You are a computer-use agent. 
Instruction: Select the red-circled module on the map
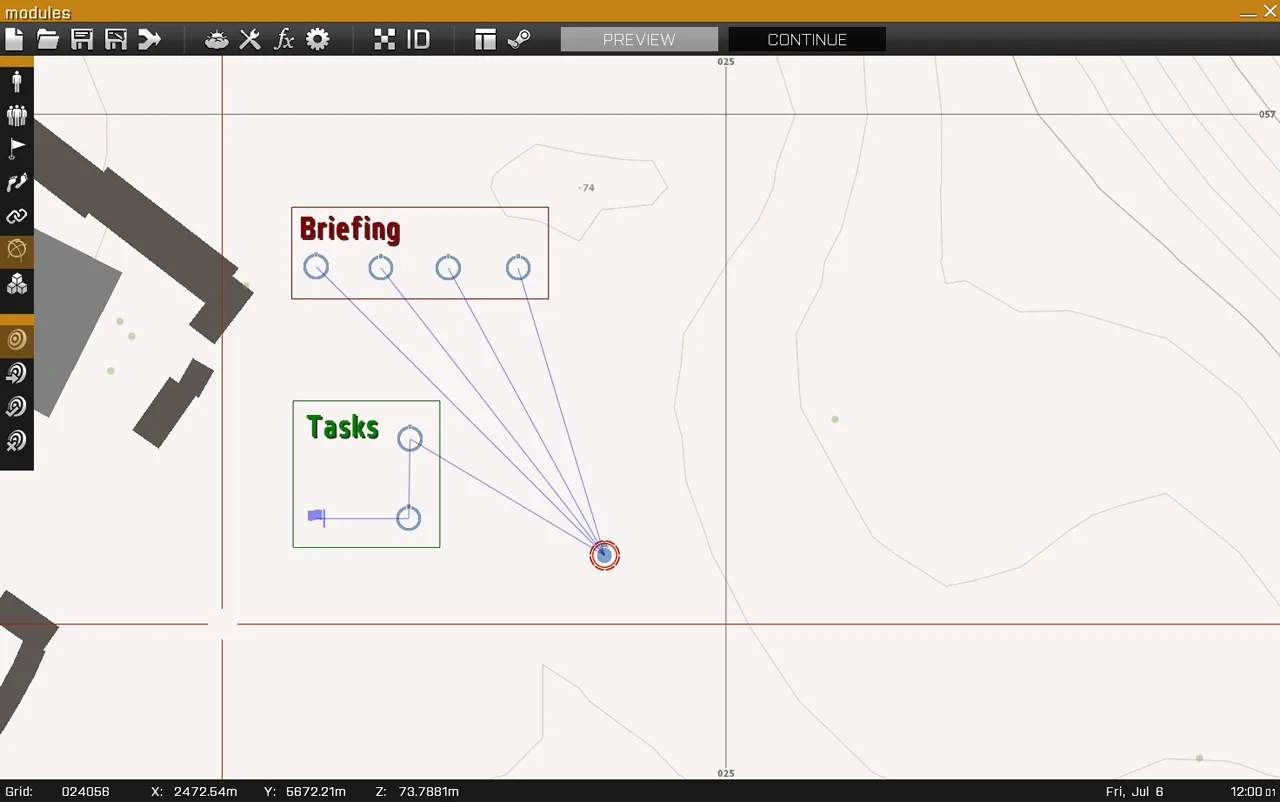coord(604,555)
